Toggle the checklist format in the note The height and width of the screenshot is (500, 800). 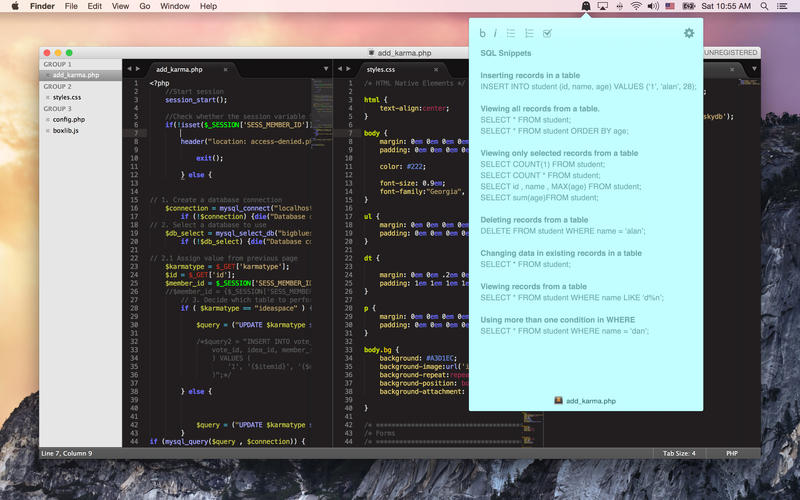(547, 33)
